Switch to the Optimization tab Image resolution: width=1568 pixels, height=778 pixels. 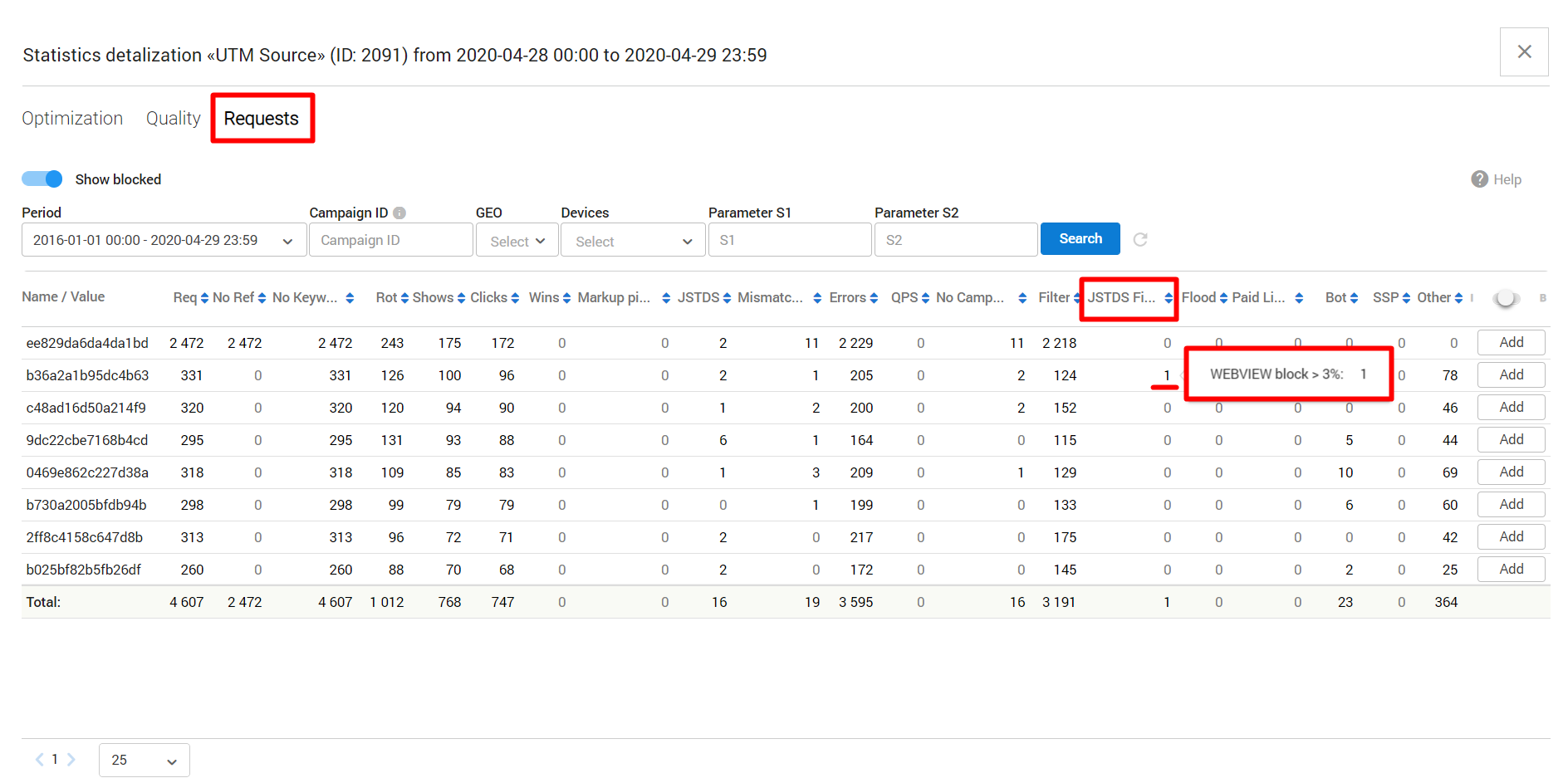(72, 119)
